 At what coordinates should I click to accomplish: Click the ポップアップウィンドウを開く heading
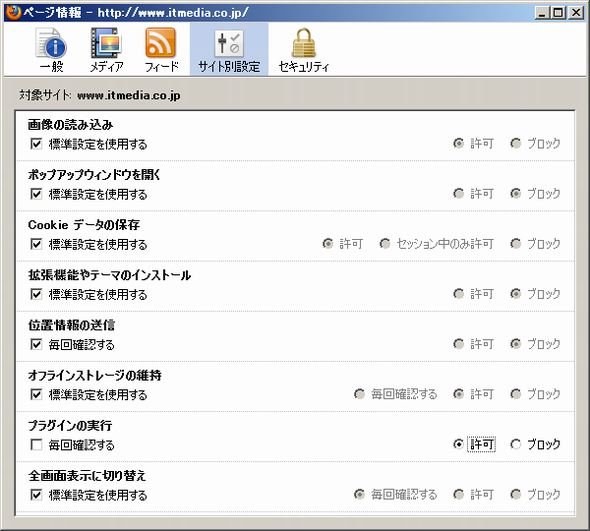94,175
